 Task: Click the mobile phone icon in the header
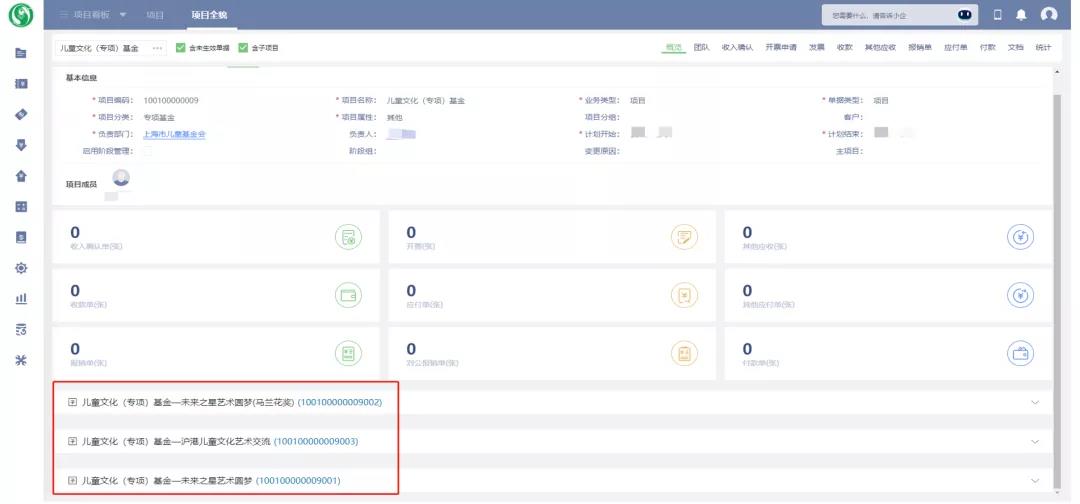coord(997,15)
